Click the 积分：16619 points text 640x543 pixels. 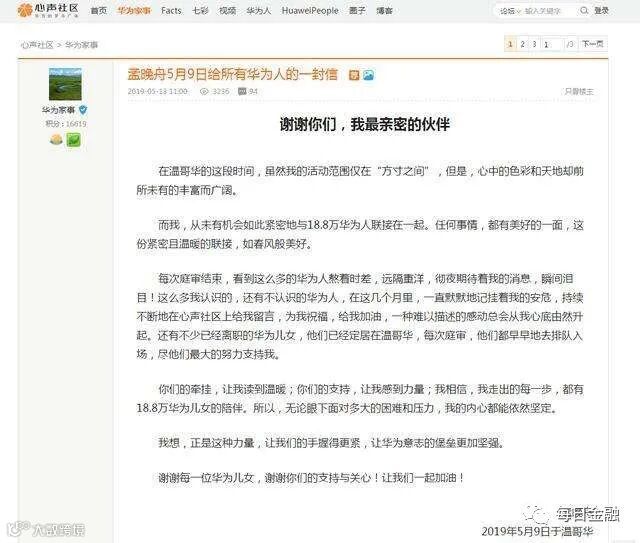[x=66, y=124]
